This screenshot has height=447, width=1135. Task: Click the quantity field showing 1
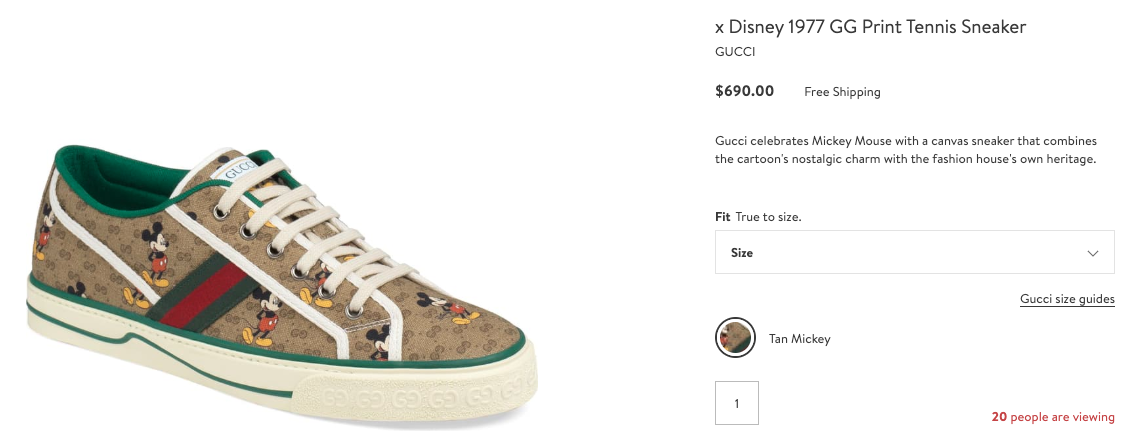[x=737, y=403]
